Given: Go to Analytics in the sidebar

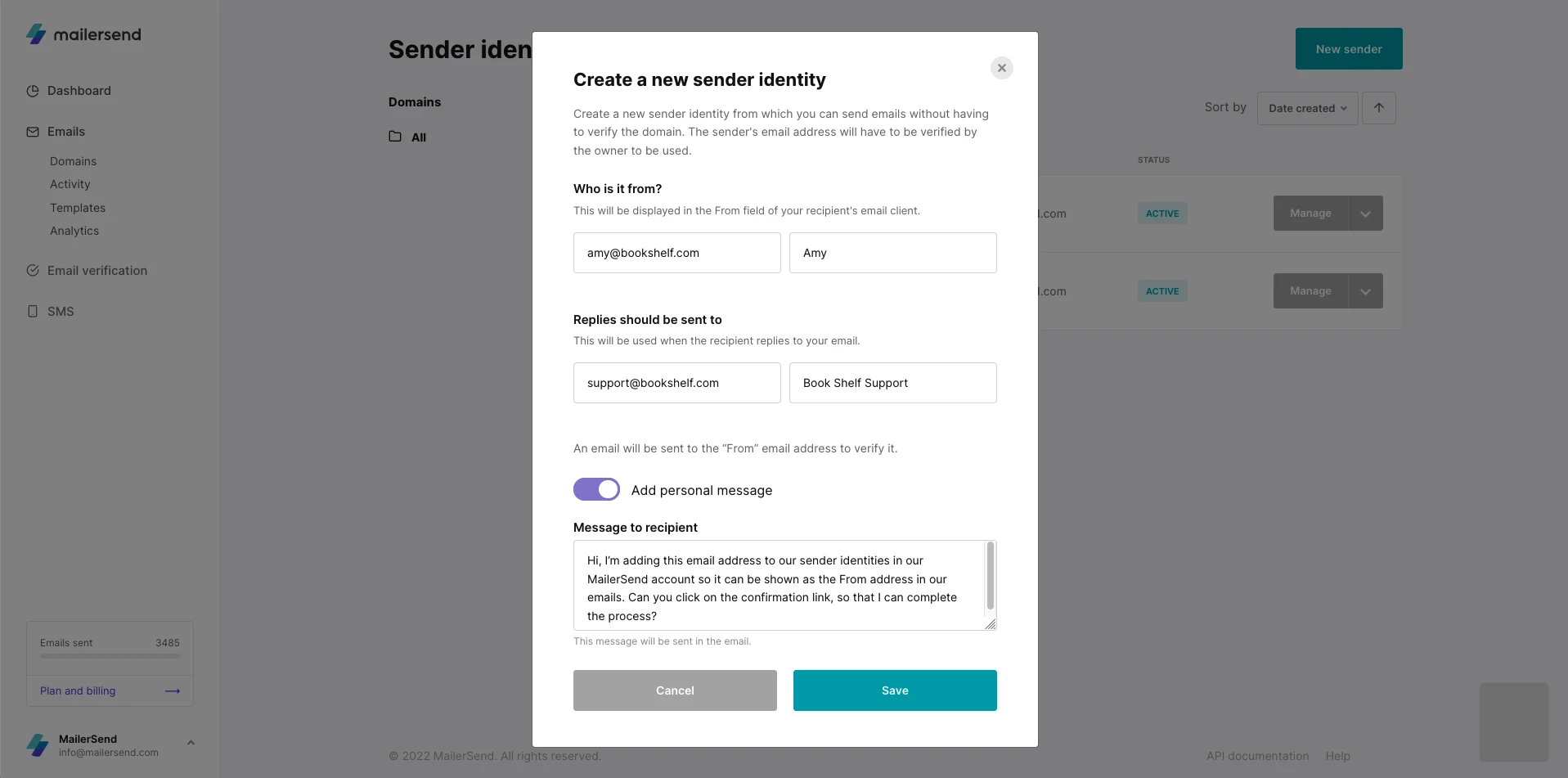Looking at the screenshot, I should click(74, 231).
